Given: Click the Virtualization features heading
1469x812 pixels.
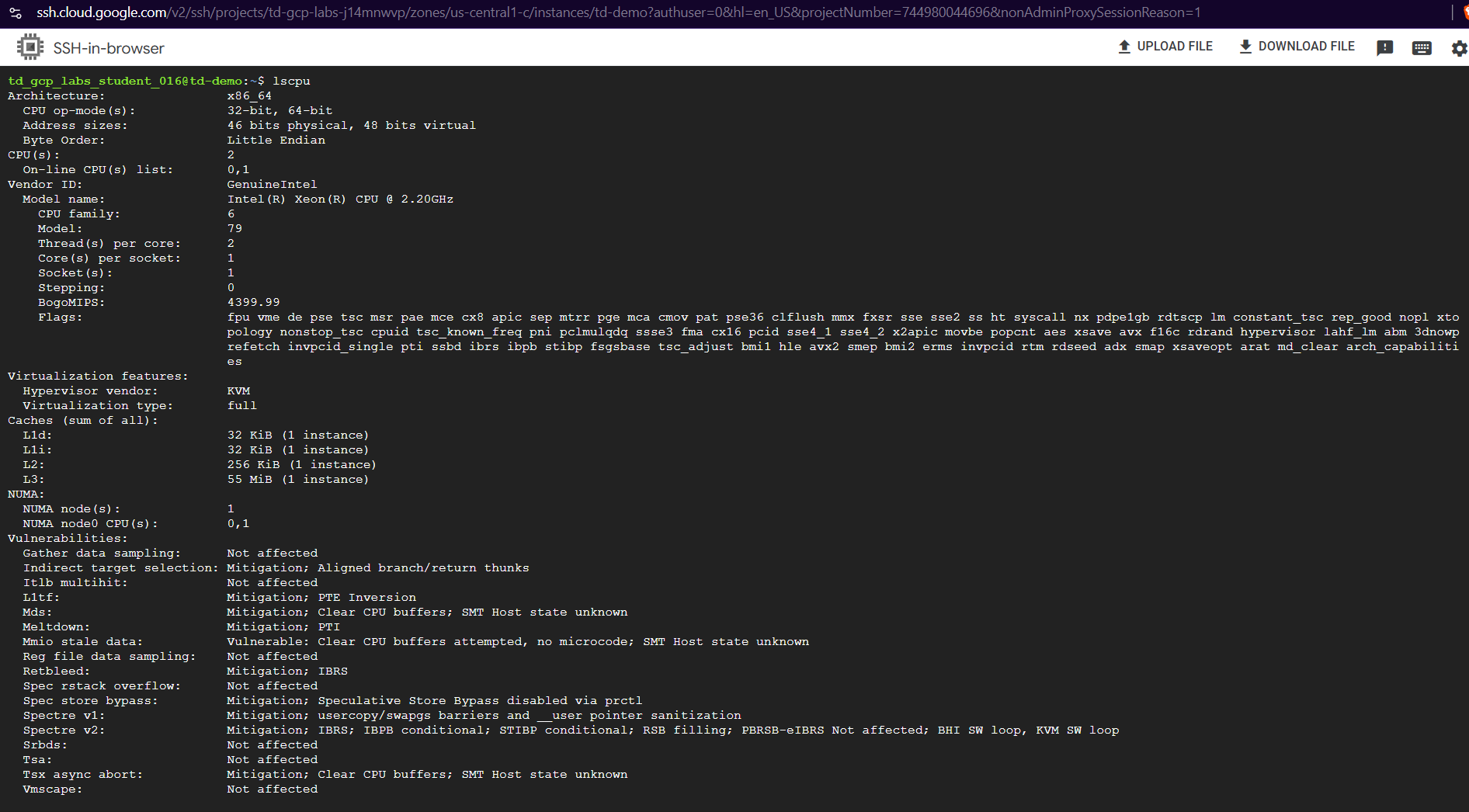Looking at the screenshot, I should click(x=98, y=377).
